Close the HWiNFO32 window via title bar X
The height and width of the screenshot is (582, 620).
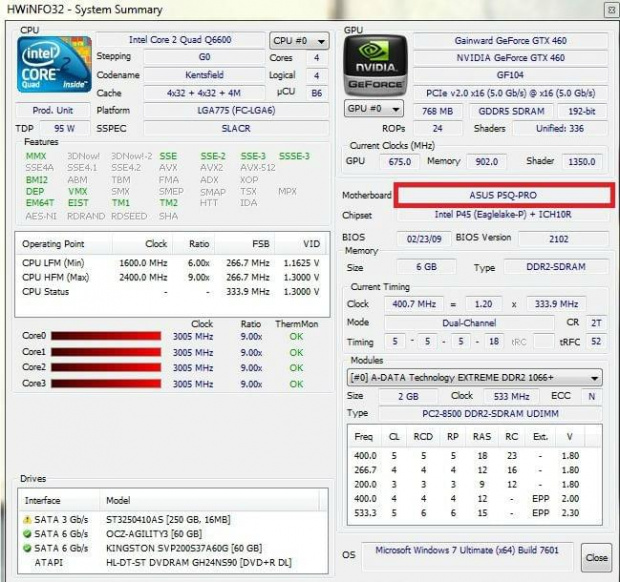(611, 10)
